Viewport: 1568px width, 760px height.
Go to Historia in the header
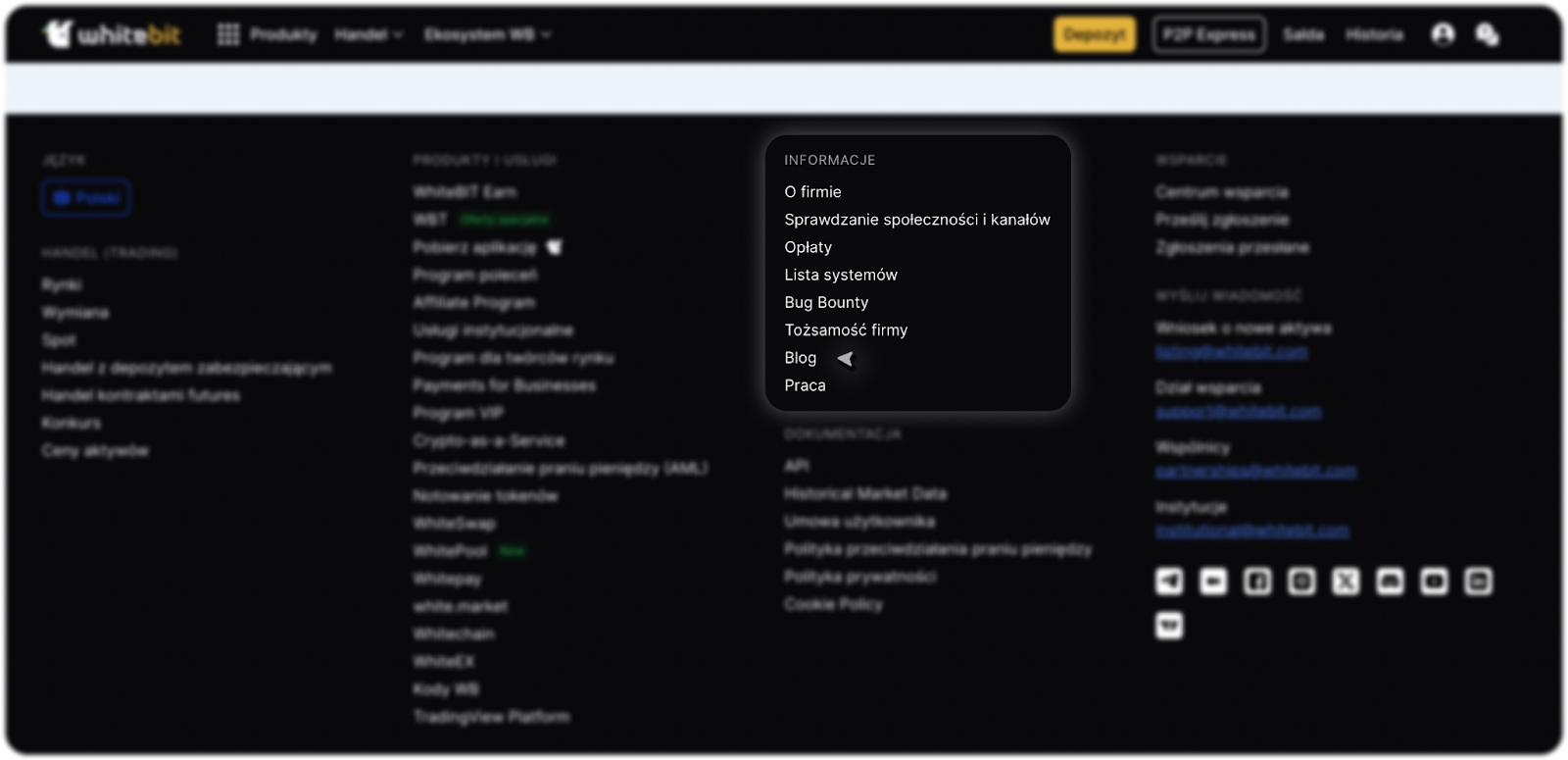(1374, 34)
